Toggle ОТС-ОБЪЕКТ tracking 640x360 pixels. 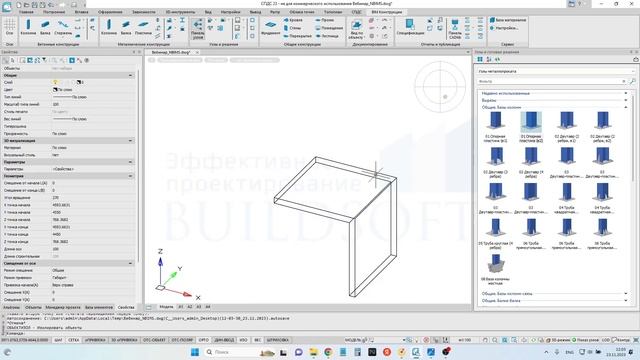point(155,340)
